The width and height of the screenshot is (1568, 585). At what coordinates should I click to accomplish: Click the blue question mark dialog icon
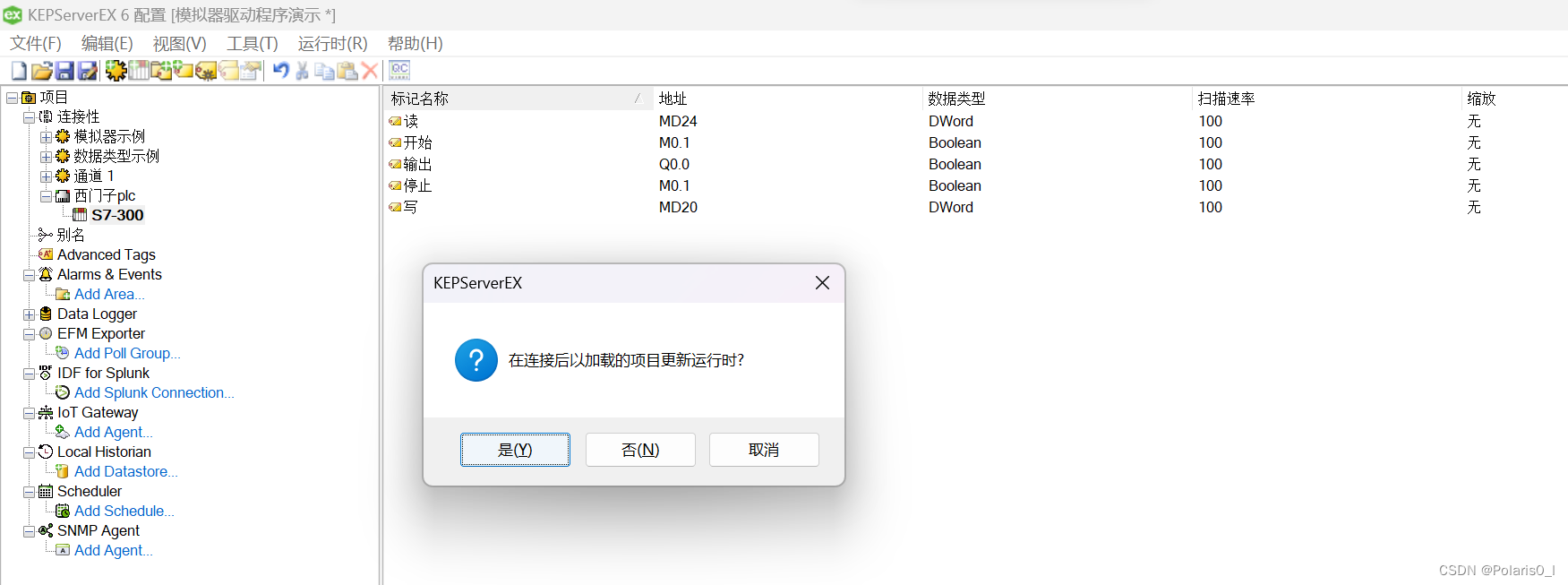pos(476,360)
